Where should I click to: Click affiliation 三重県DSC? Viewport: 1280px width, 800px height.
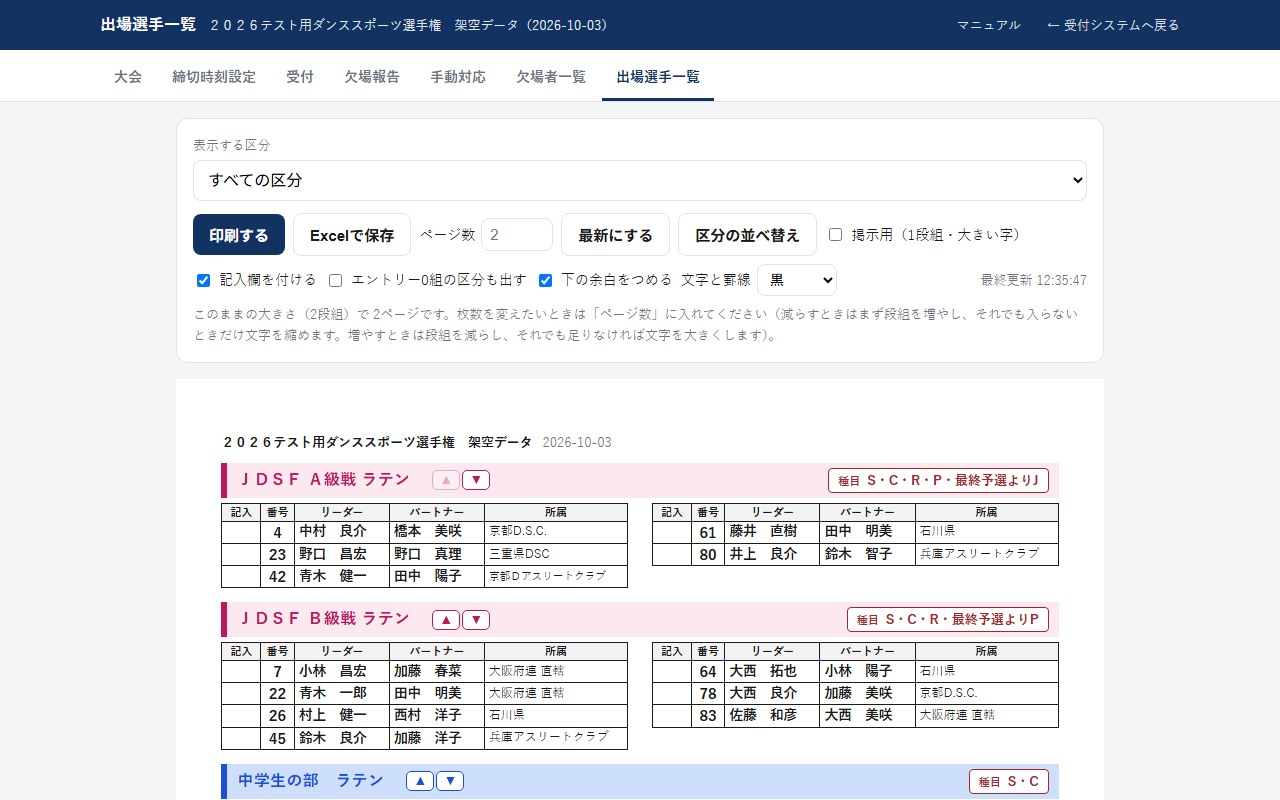[519, 554]
